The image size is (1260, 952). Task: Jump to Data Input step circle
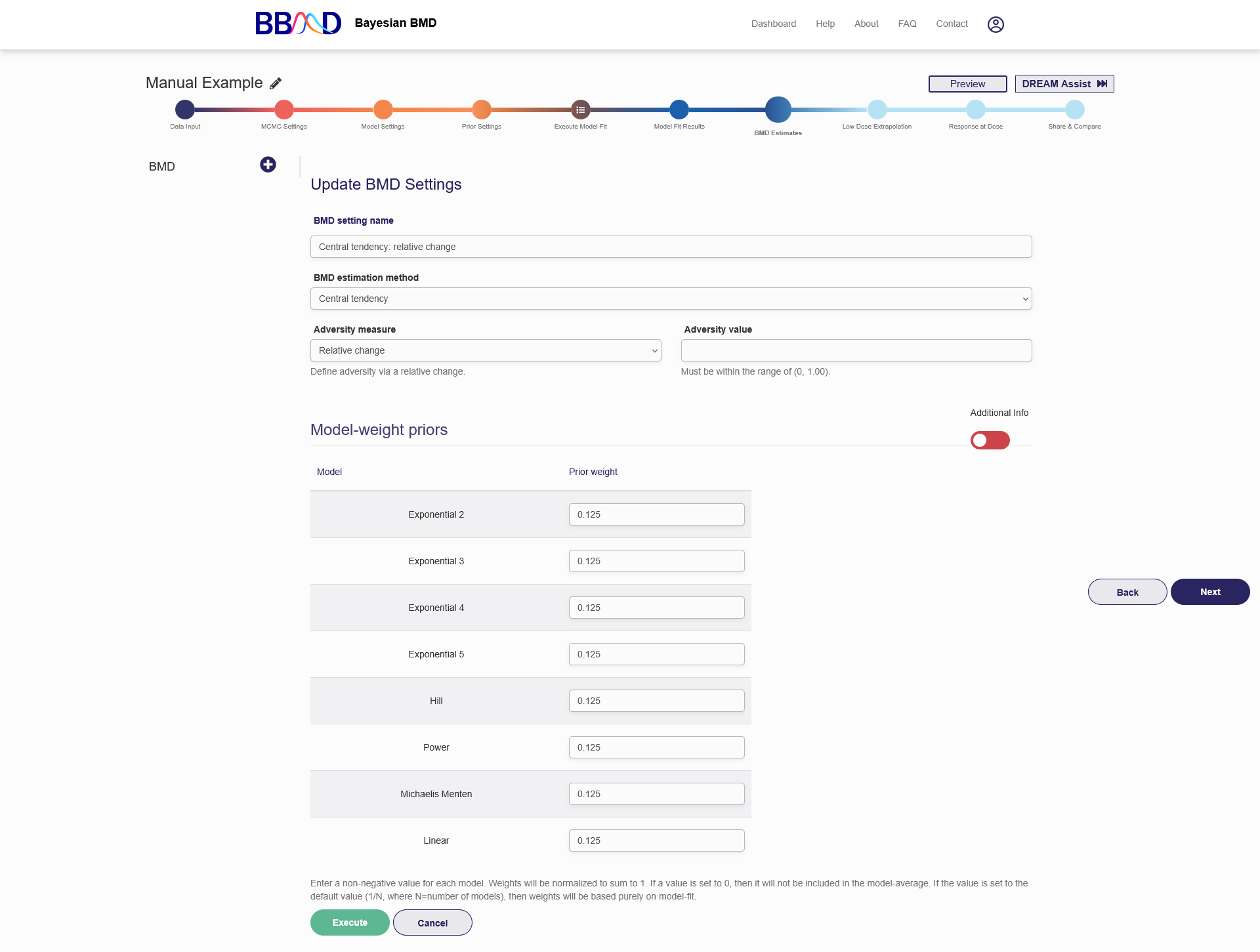click(x=185, y=110)
